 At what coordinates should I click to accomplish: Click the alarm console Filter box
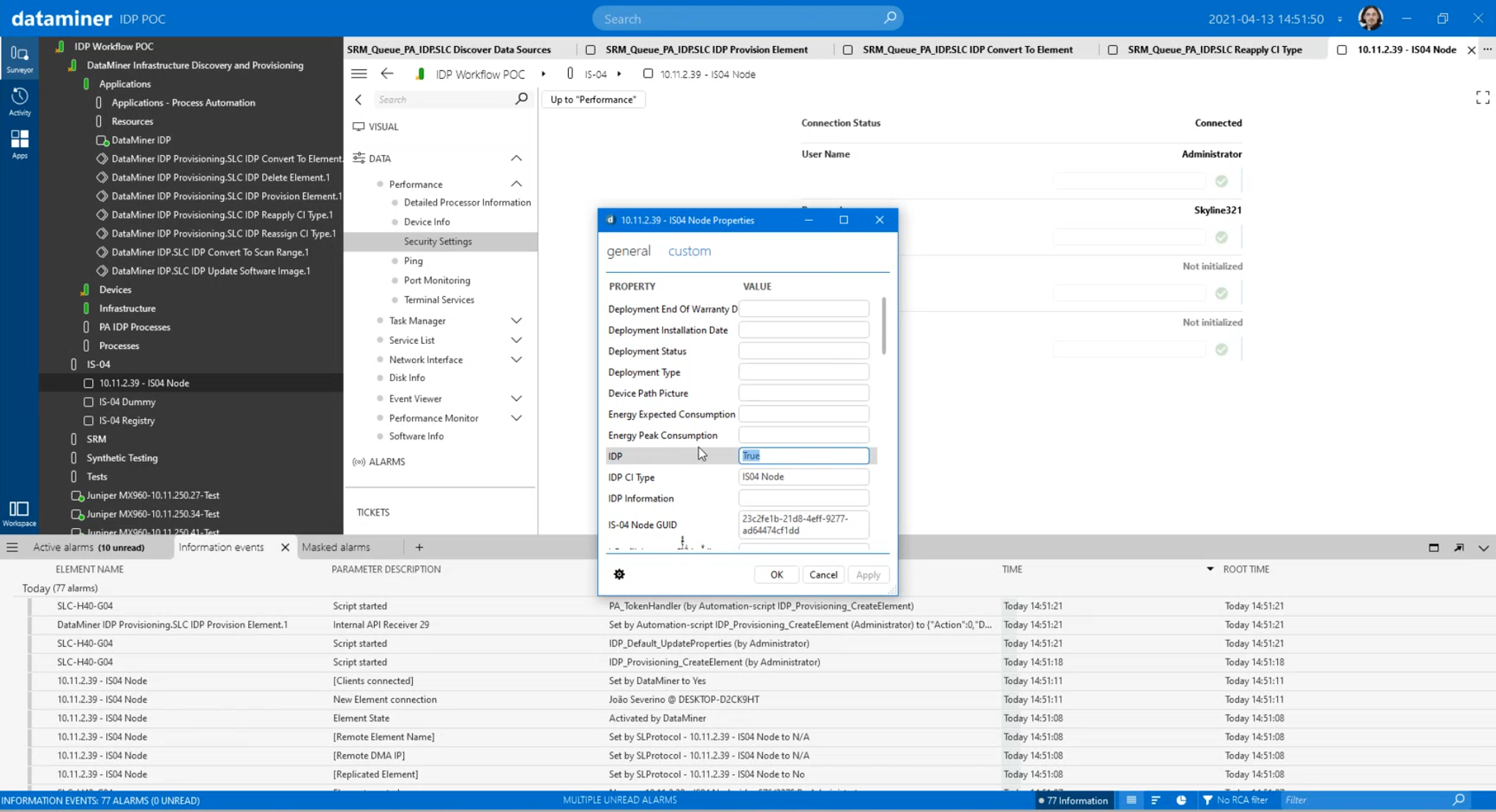pyautogui.click(x=1366, y=800)
